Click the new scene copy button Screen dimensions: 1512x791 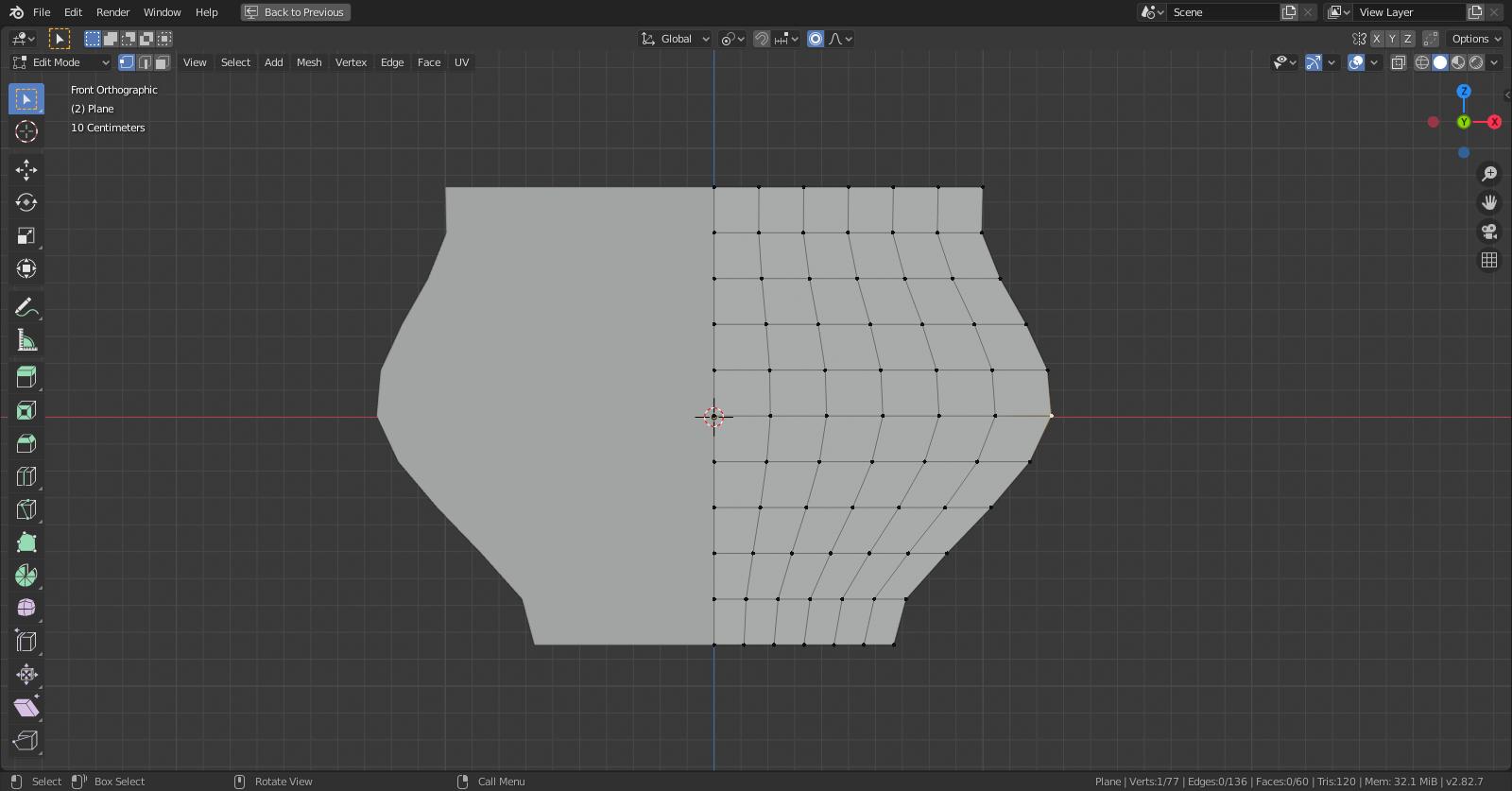[1289, 12]
